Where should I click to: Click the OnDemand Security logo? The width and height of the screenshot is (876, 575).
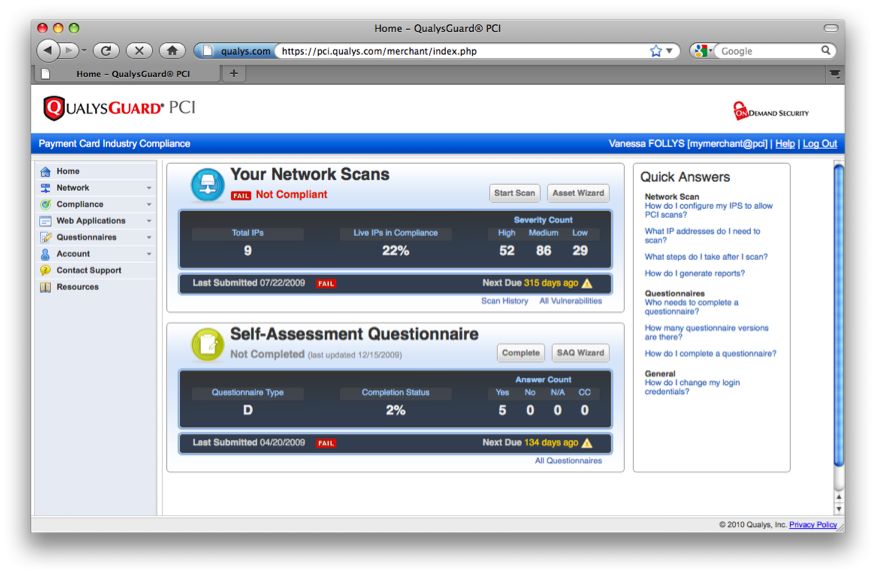coord(771,111)
